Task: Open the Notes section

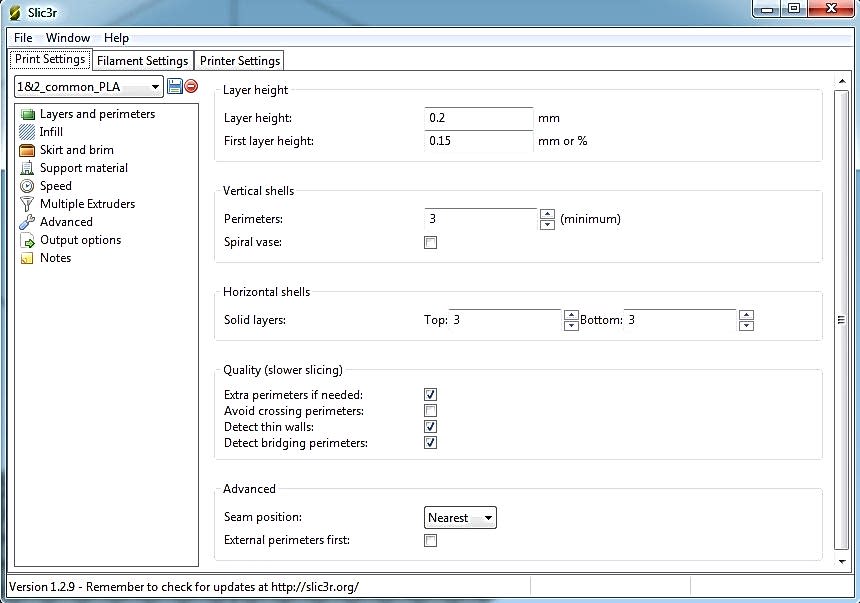Action: [55, 258]
